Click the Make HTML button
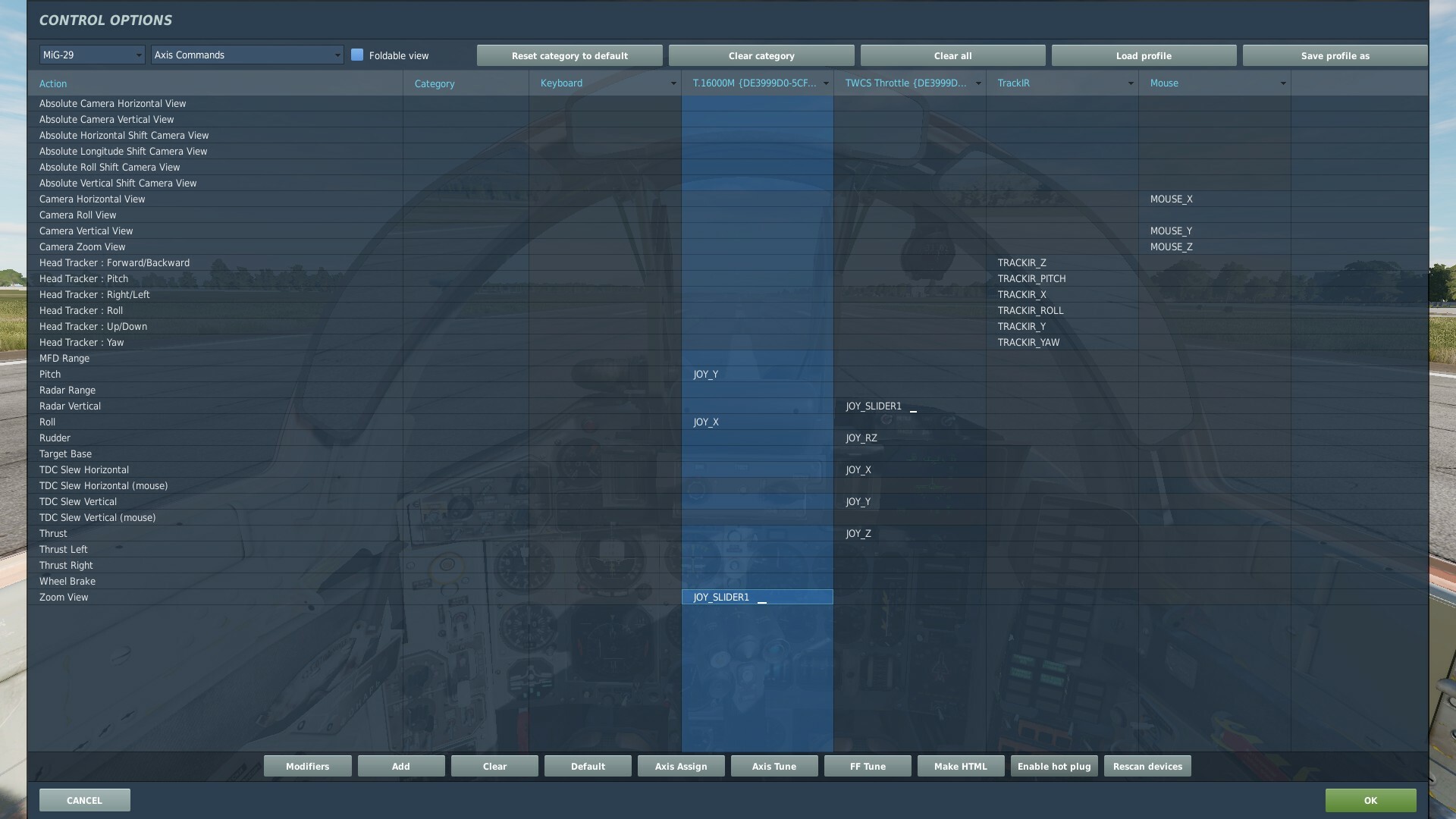 (x=961, y=766)
